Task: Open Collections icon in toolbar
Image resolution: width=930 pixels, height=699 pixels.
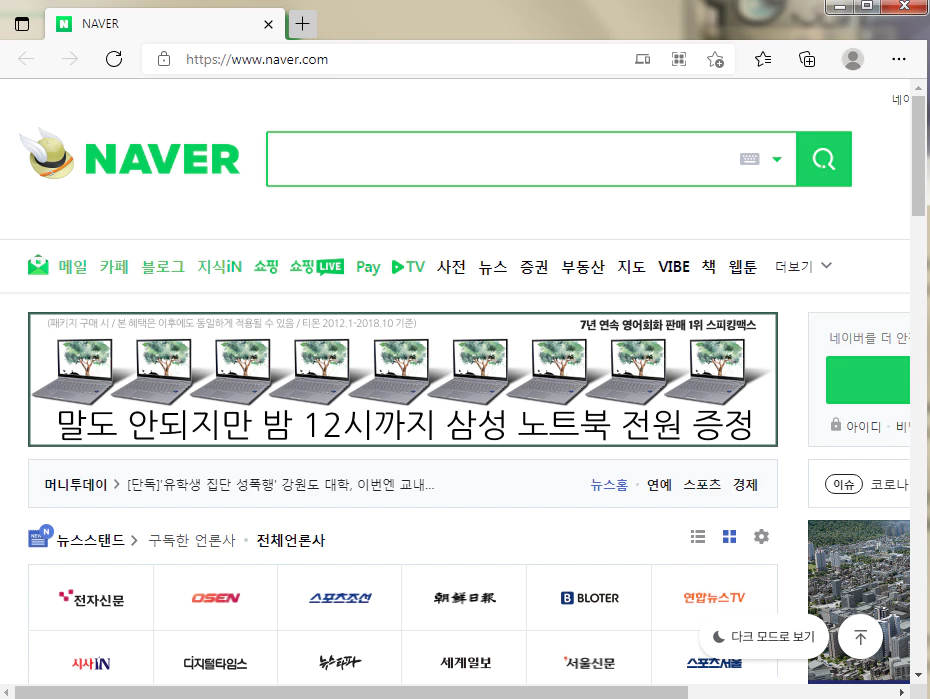Action: click(x=807, y=59)
